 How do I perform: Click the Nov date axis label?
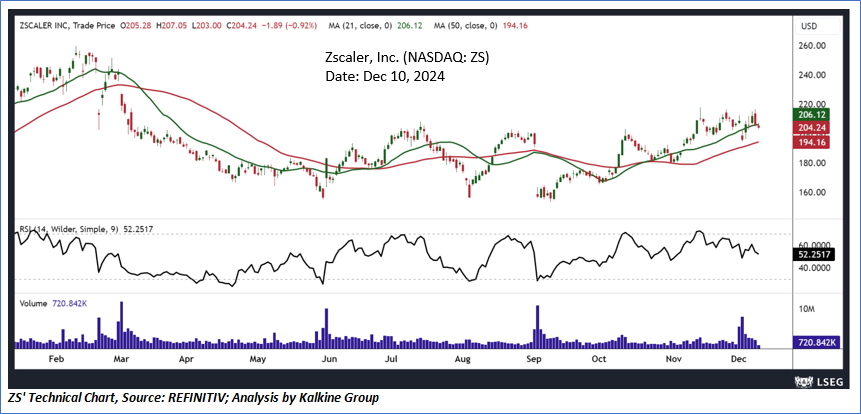coord(673,359)
